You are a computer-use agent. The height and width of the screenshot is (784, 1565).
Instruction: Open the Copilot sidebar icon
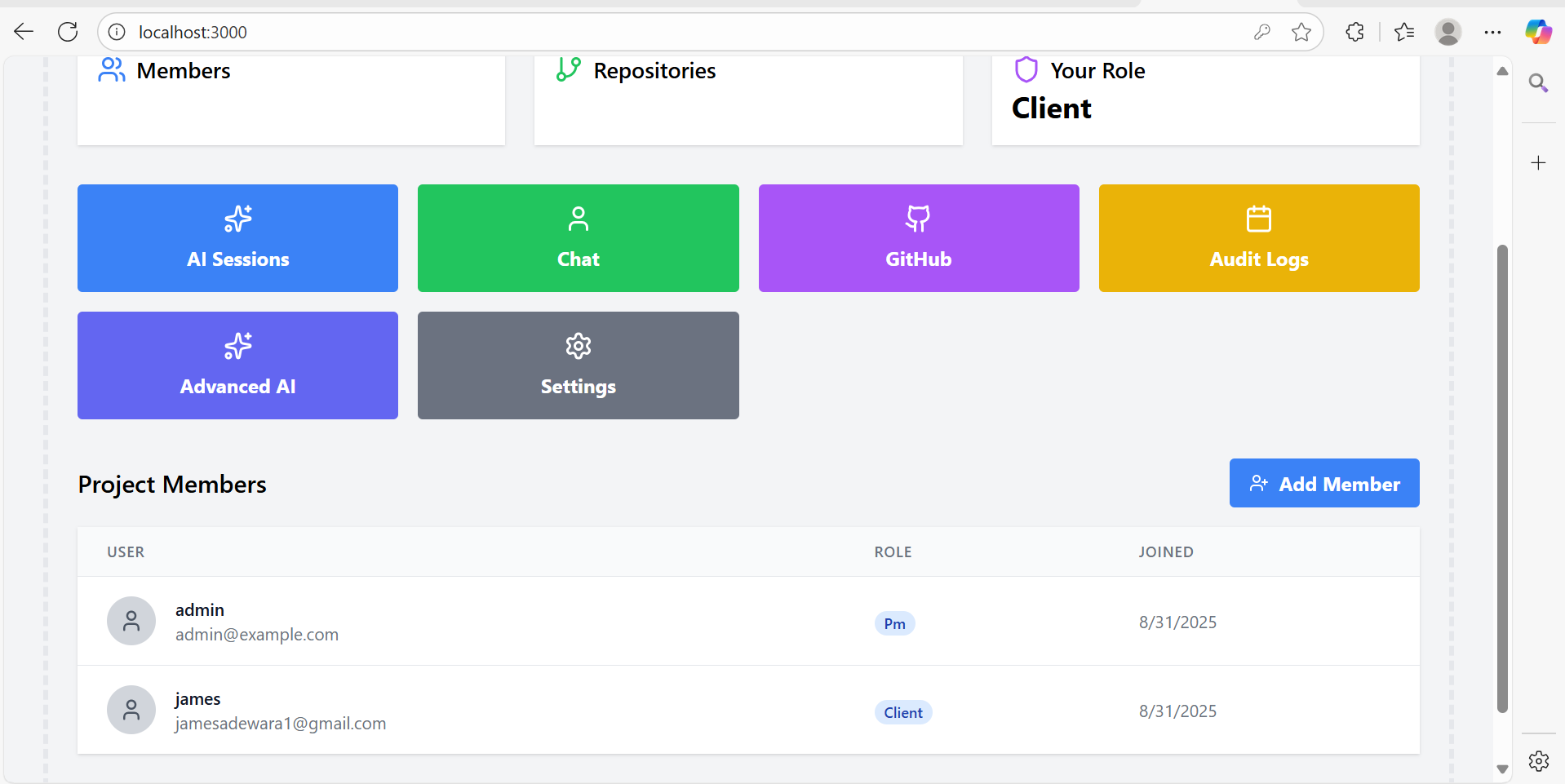point(1538,32)
